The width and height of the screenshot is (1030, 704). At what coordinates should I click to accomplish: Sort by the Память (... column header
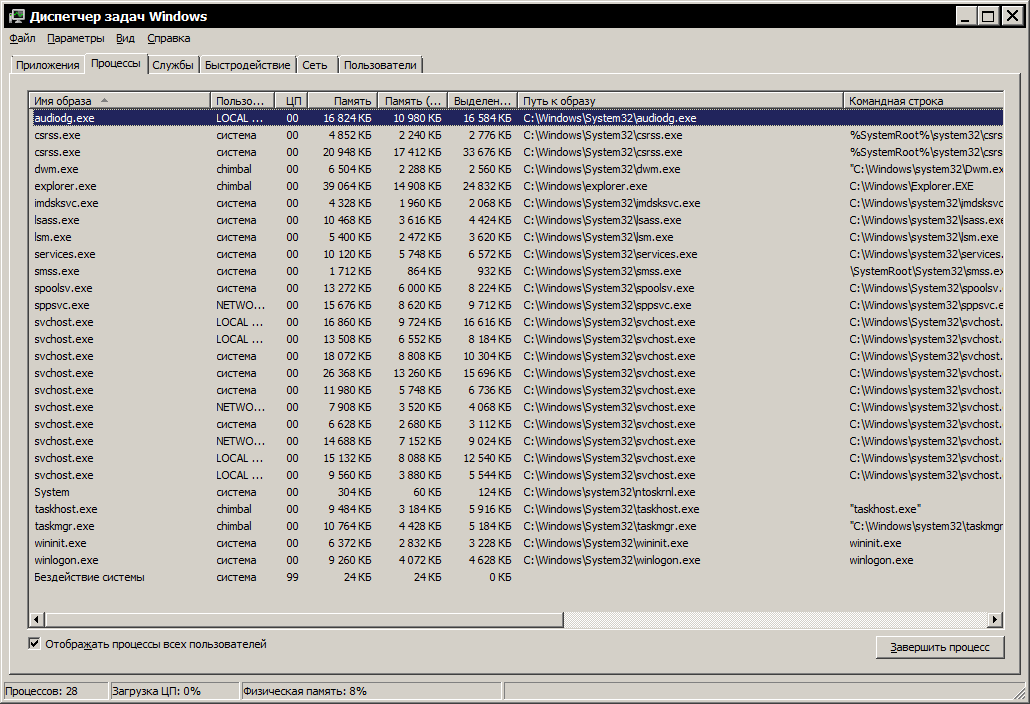click(x=413, y=100)
